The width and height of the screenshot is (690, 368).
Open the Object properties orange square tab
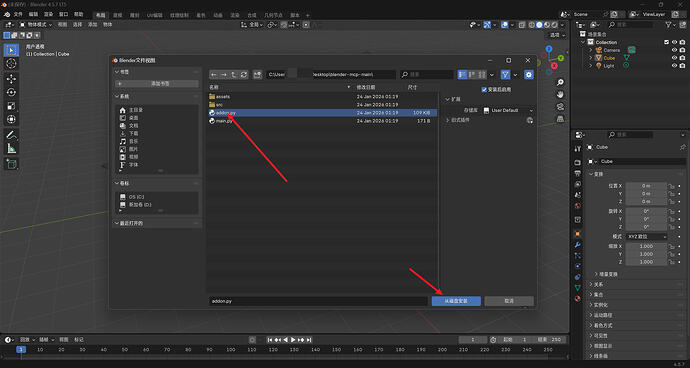[578, 233]
